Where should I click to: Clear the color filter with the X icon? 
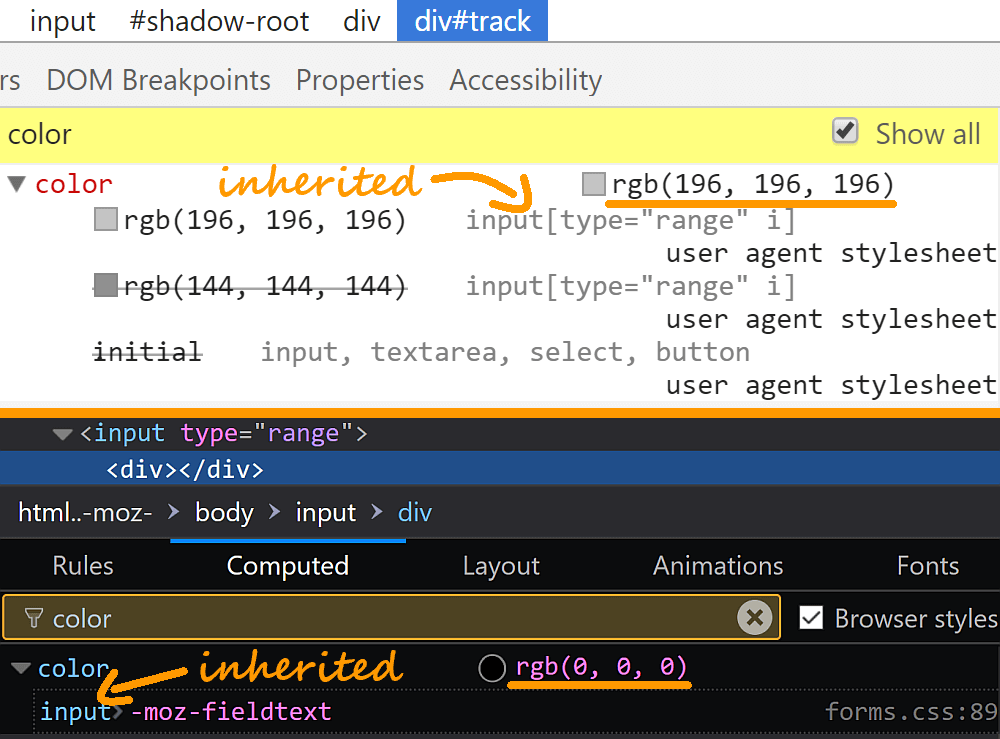755,618
